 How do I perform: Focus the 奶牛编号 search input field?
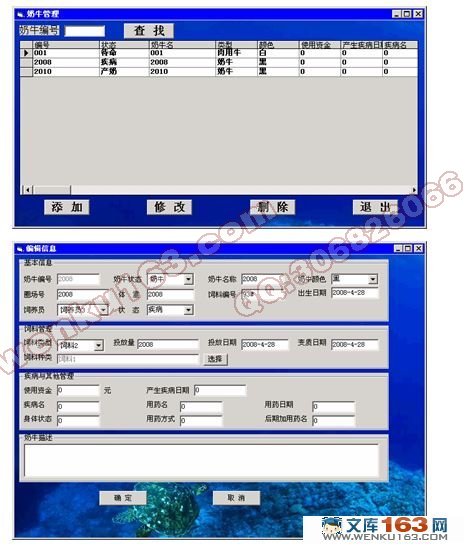85,31
